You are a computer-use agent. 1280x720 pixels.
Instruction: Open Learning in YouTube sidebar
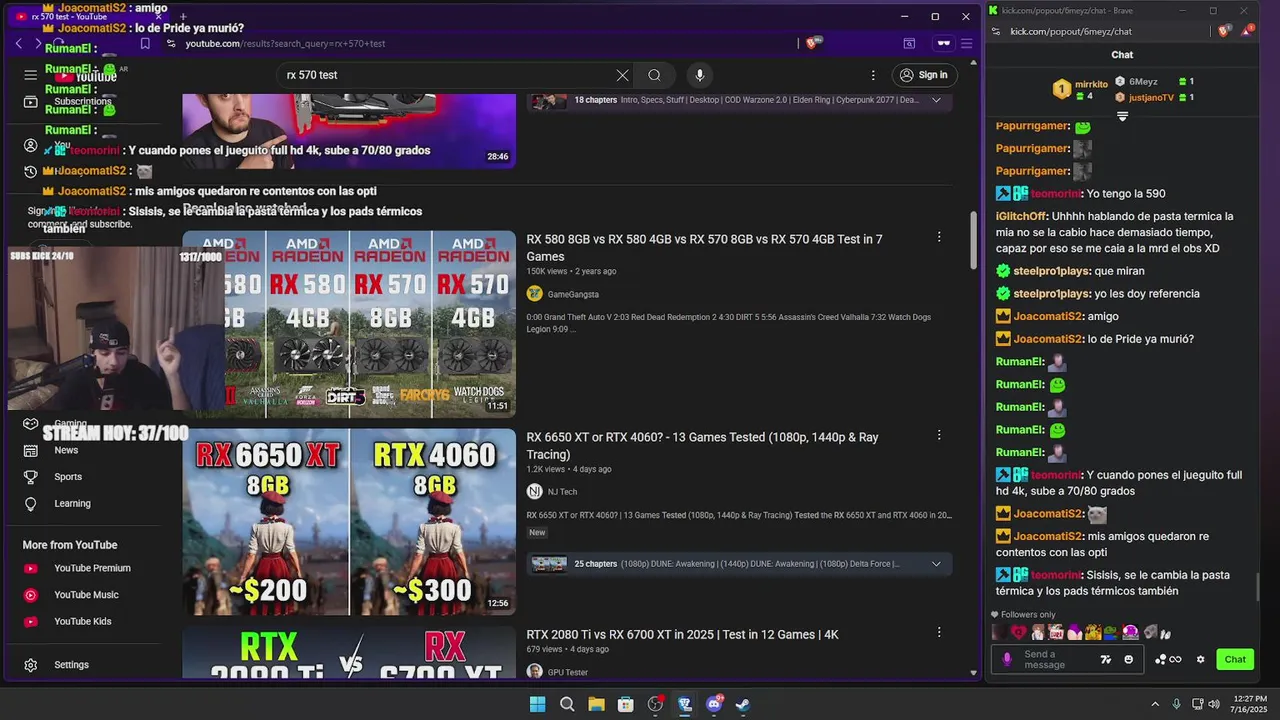pos(72,504)
